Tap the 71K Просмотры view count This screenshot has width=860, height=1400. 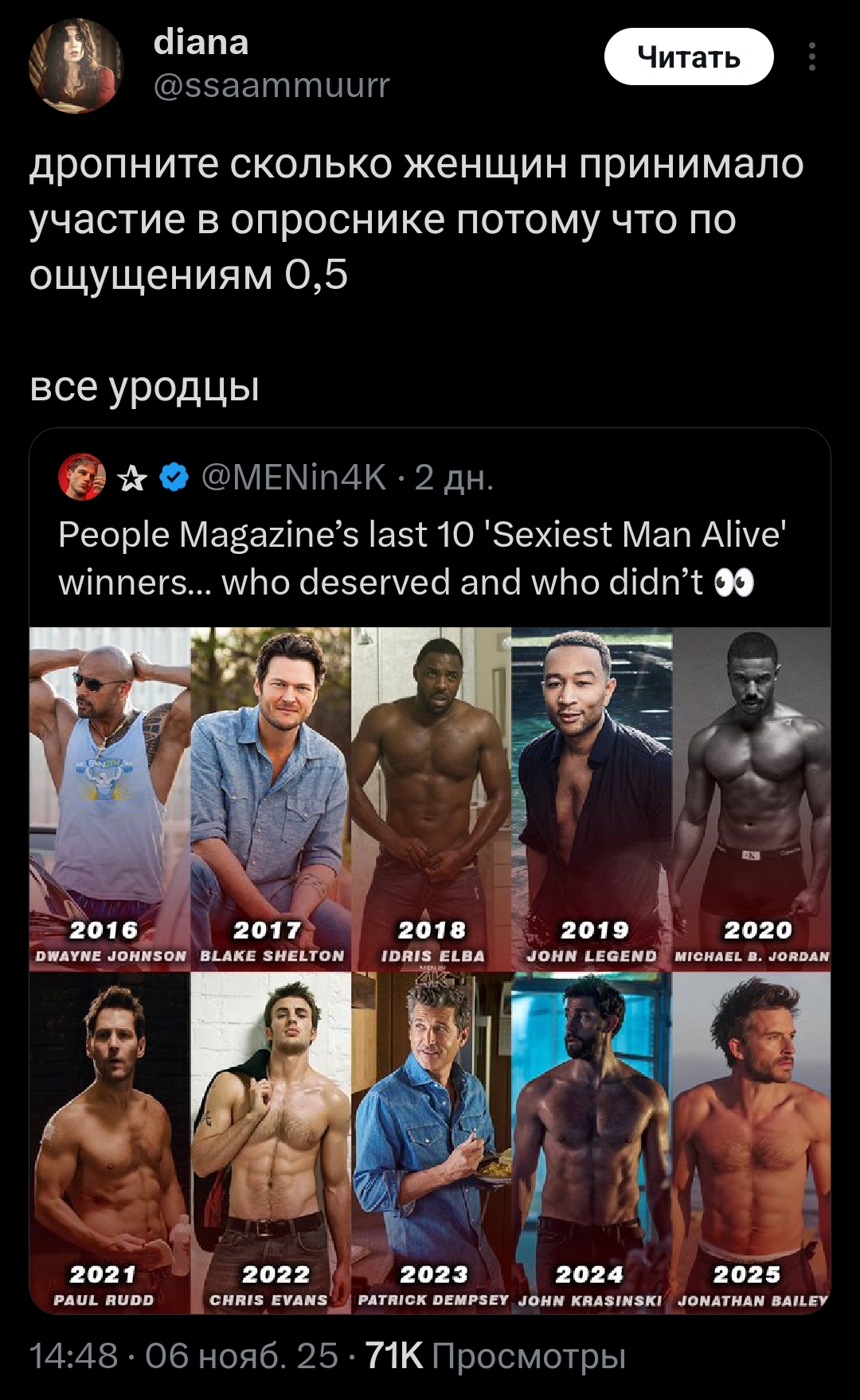[495, 1356]
